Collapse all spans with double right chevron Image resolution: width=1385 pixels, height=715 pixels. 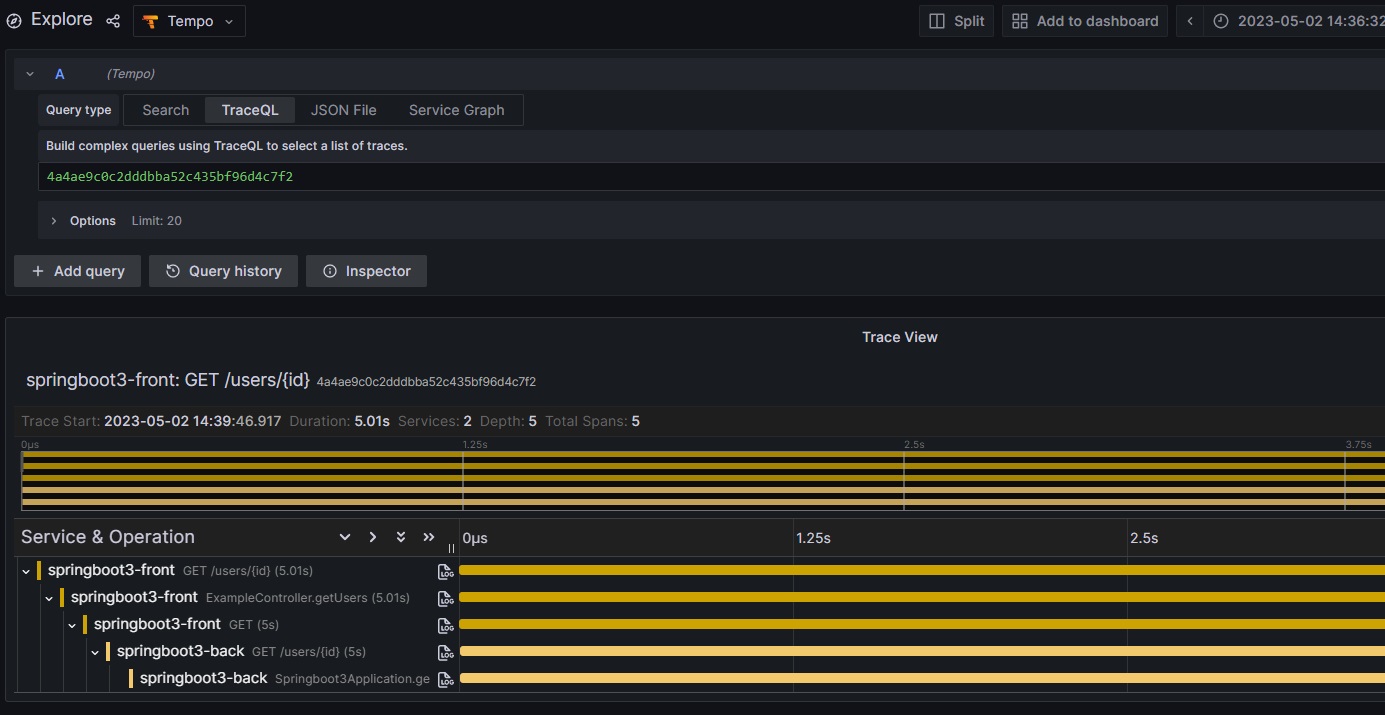click(x=429, y=537)
